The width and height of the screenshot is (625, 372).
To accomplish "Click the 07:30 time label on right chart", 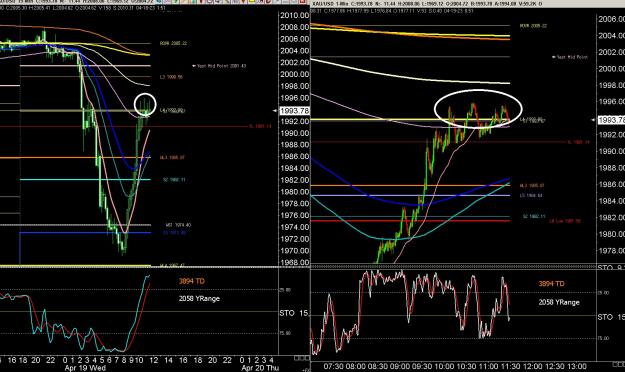I will click(x=333, y=366).
